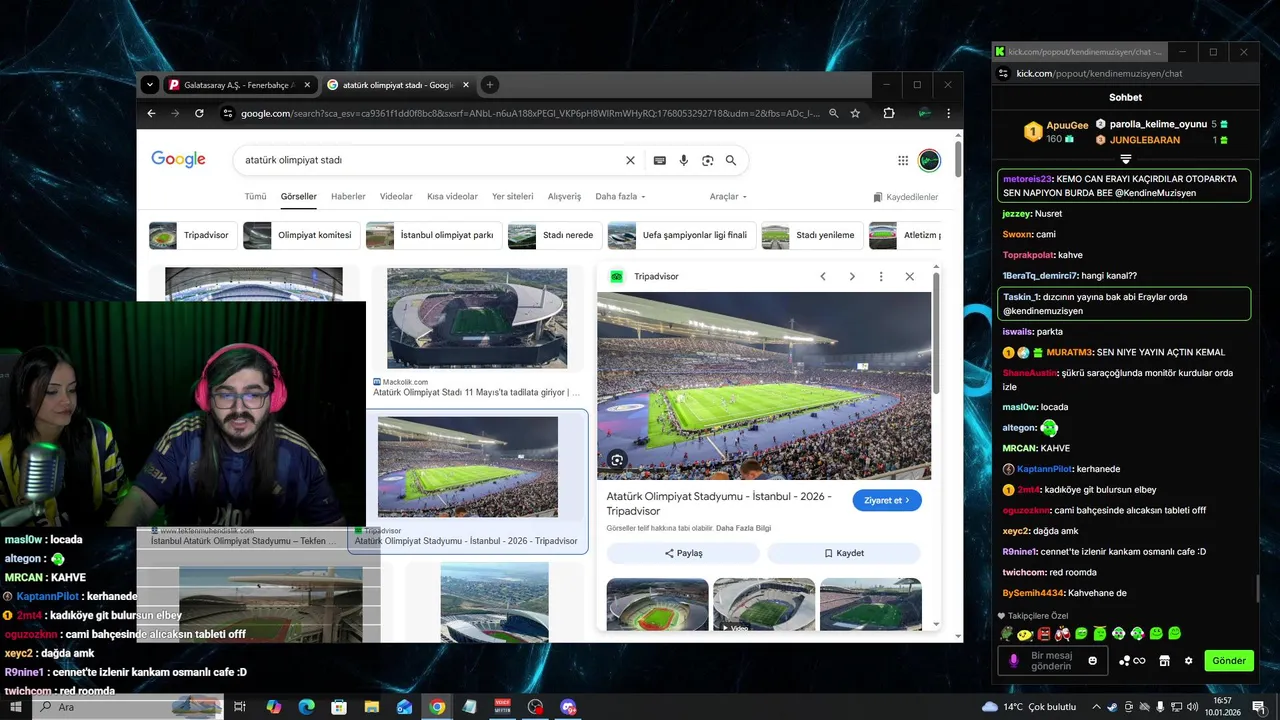The height and width of the screenshot is (720, 1280).
Task: Open a new Chrome tab
Action: click(x=490, y=85)
